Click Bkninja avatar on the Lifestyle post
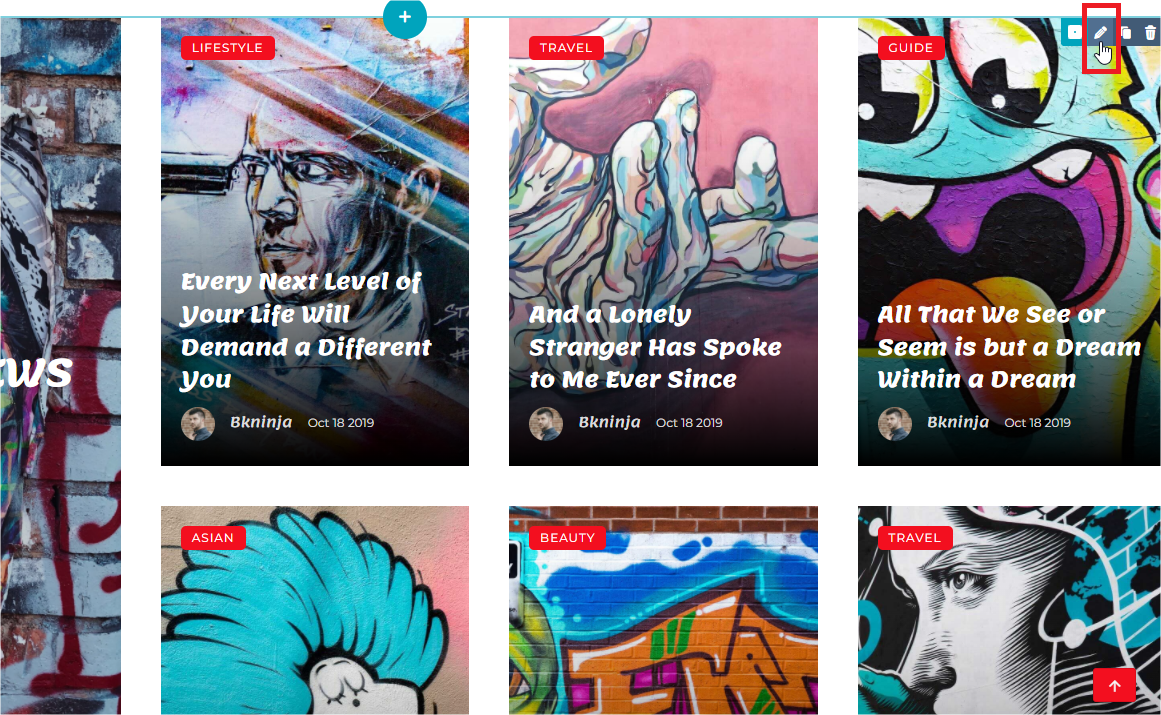This screenshot has height=715, width=1161. coord(198,423)
